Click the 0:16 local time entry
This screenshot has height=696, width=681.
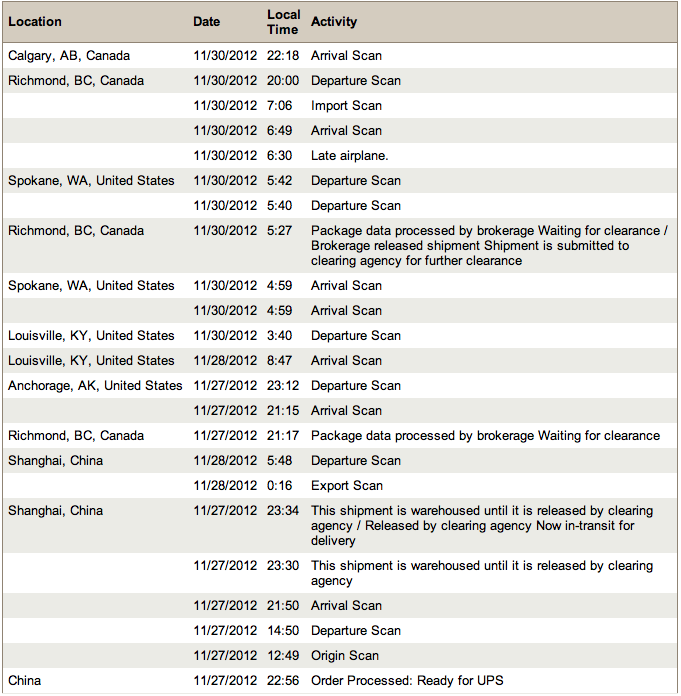coord(281,486)
